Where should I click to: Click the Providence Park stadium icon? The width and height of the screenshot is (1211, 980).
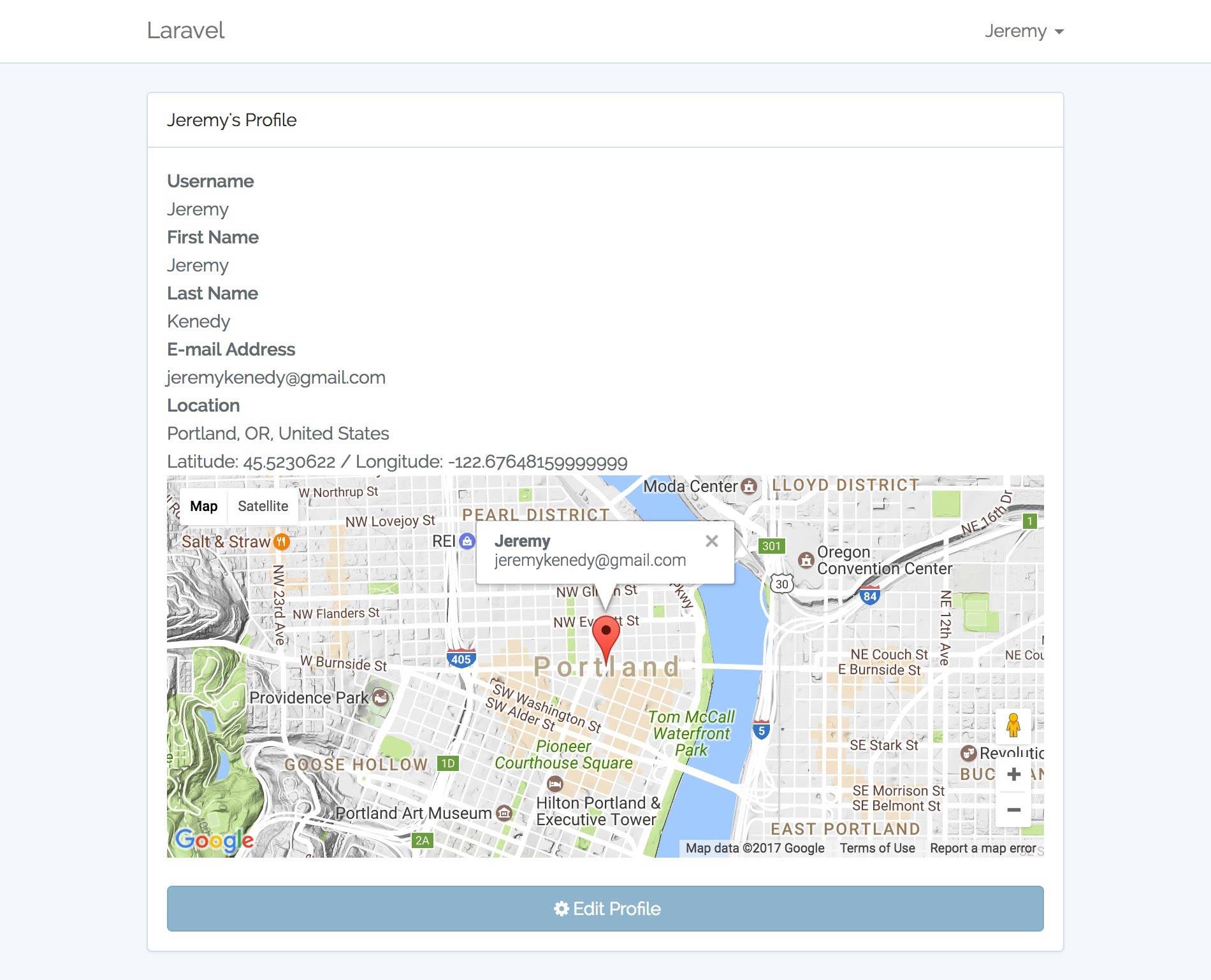point(381,697)
